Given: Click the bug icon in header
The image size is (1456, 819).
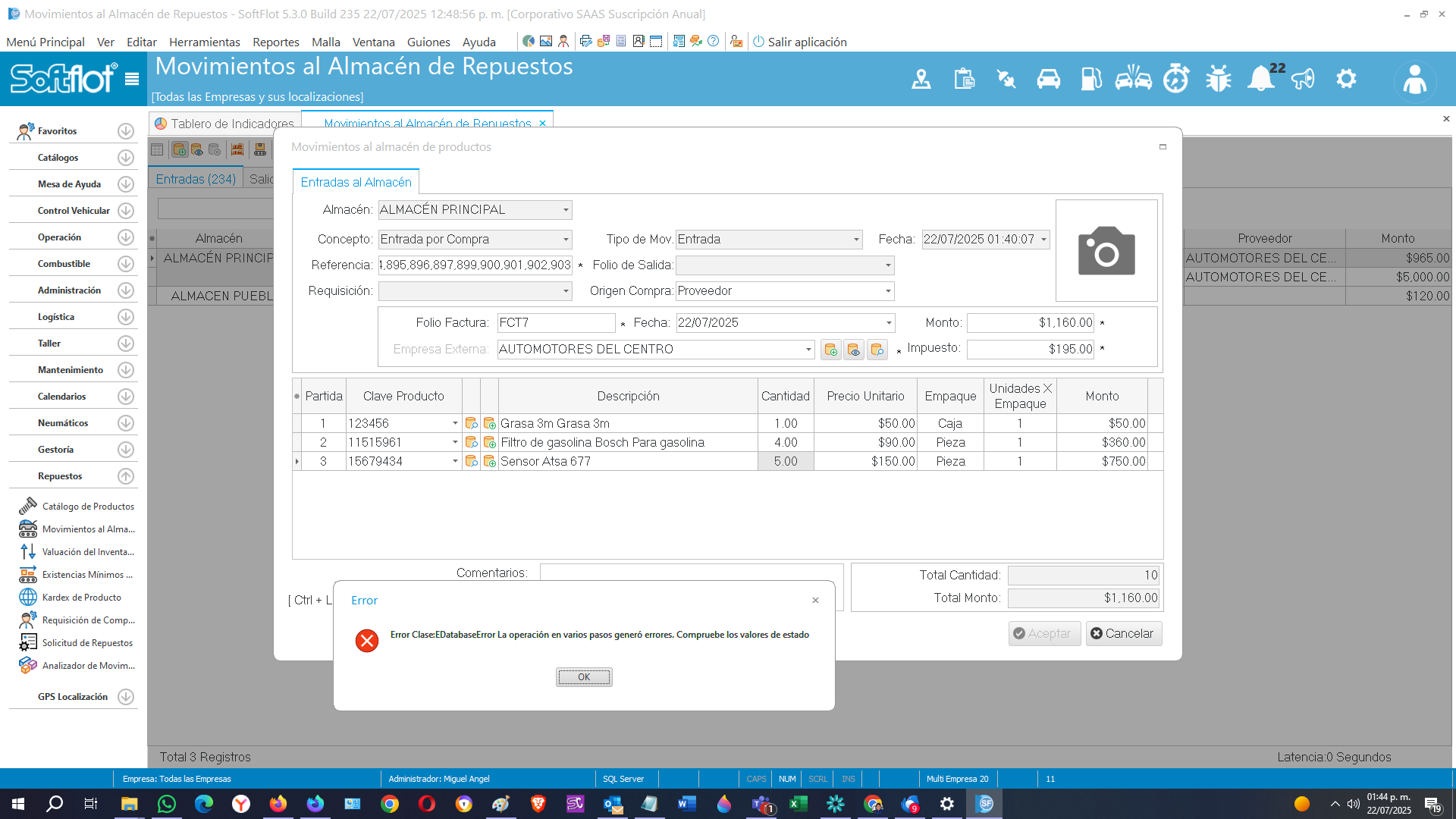Looking at the screenshot, I should (1219, 79).
